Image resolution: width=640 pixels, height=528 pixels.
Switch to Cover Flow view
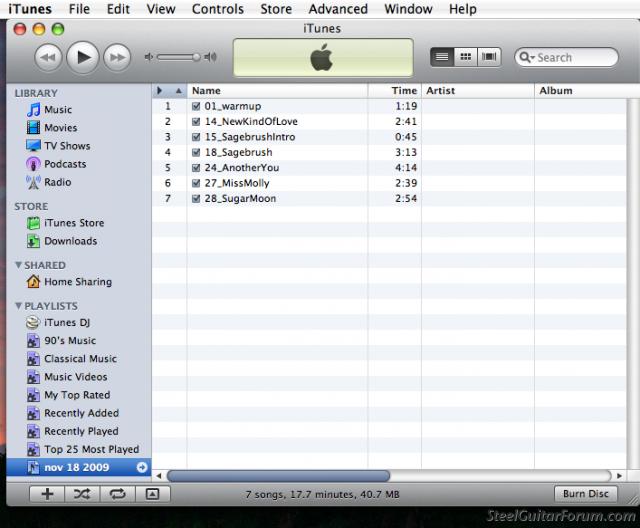pos(489,58)
